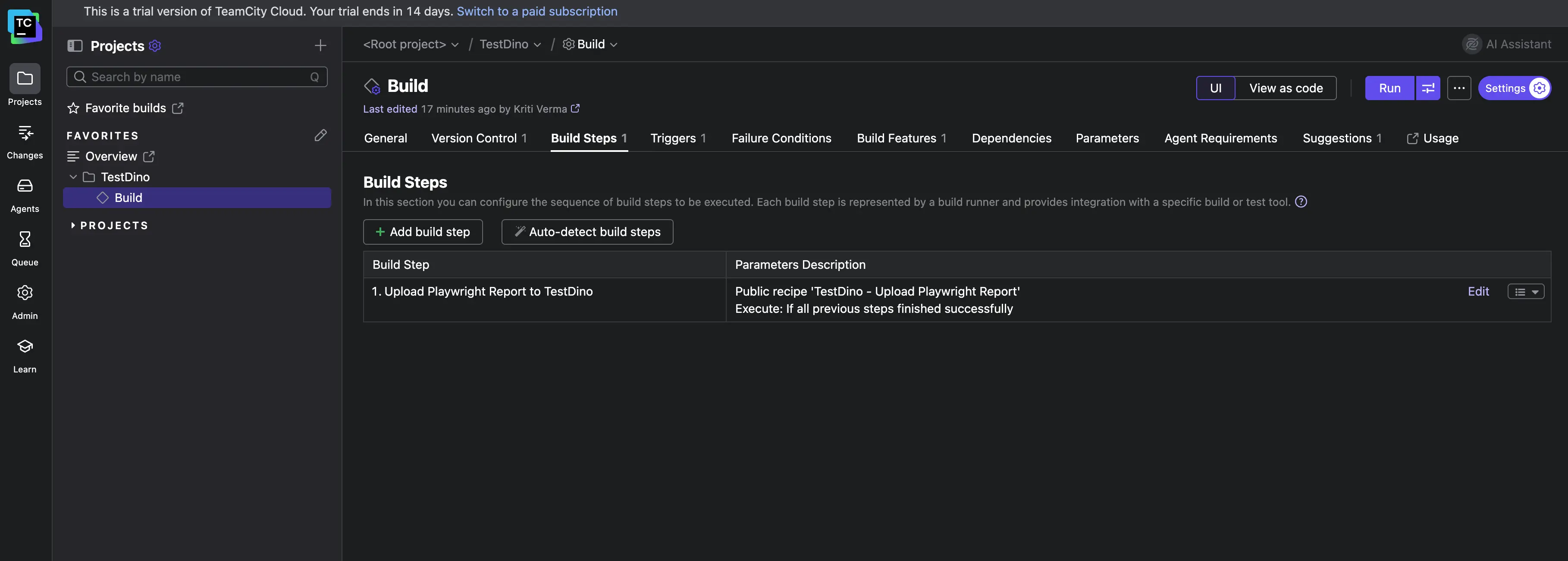Collapse the TestDino tree in Favorites
This screenshot has height=561, width=1568.
click(x=73, y=176)
